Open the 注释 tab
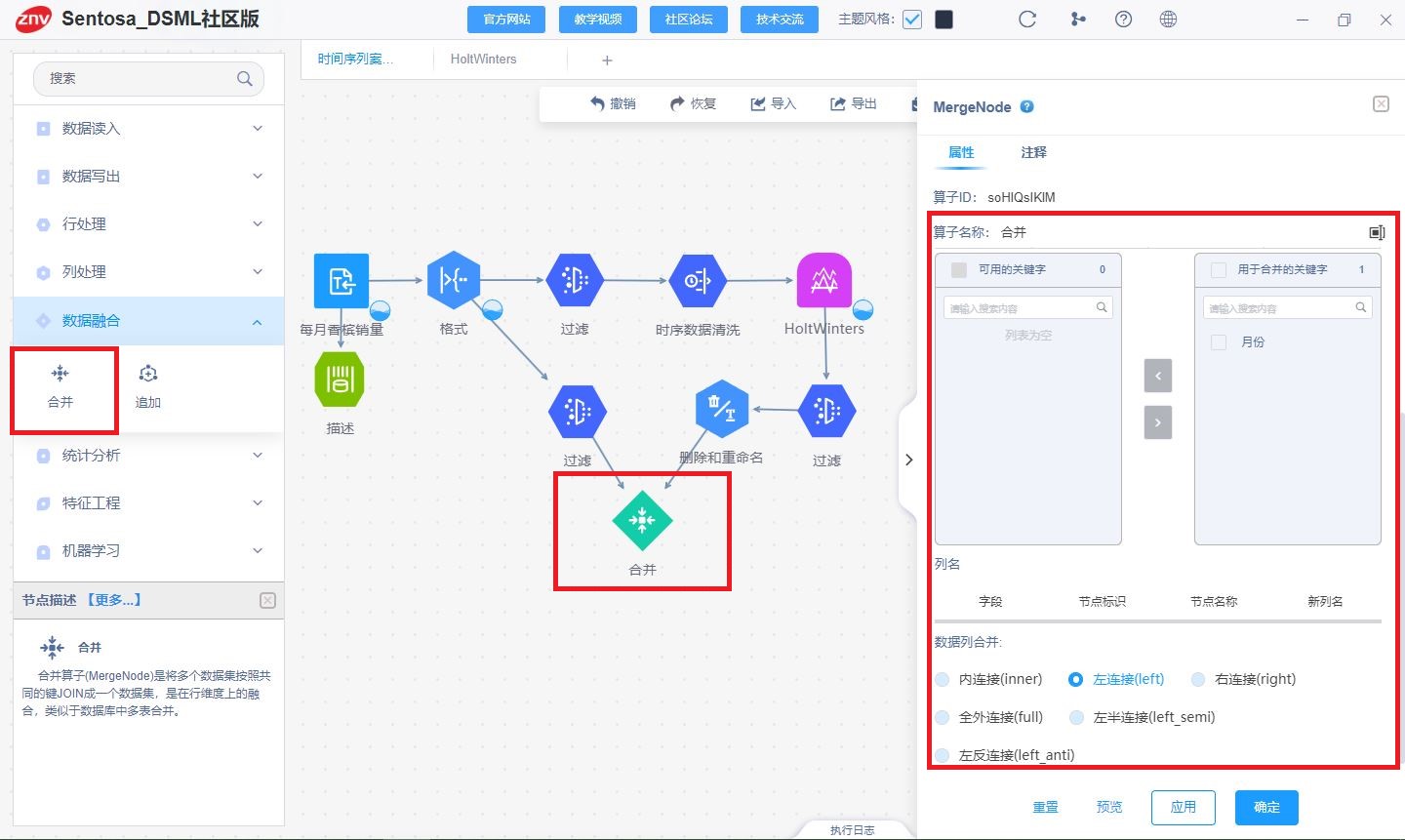 pos(1033,152)
